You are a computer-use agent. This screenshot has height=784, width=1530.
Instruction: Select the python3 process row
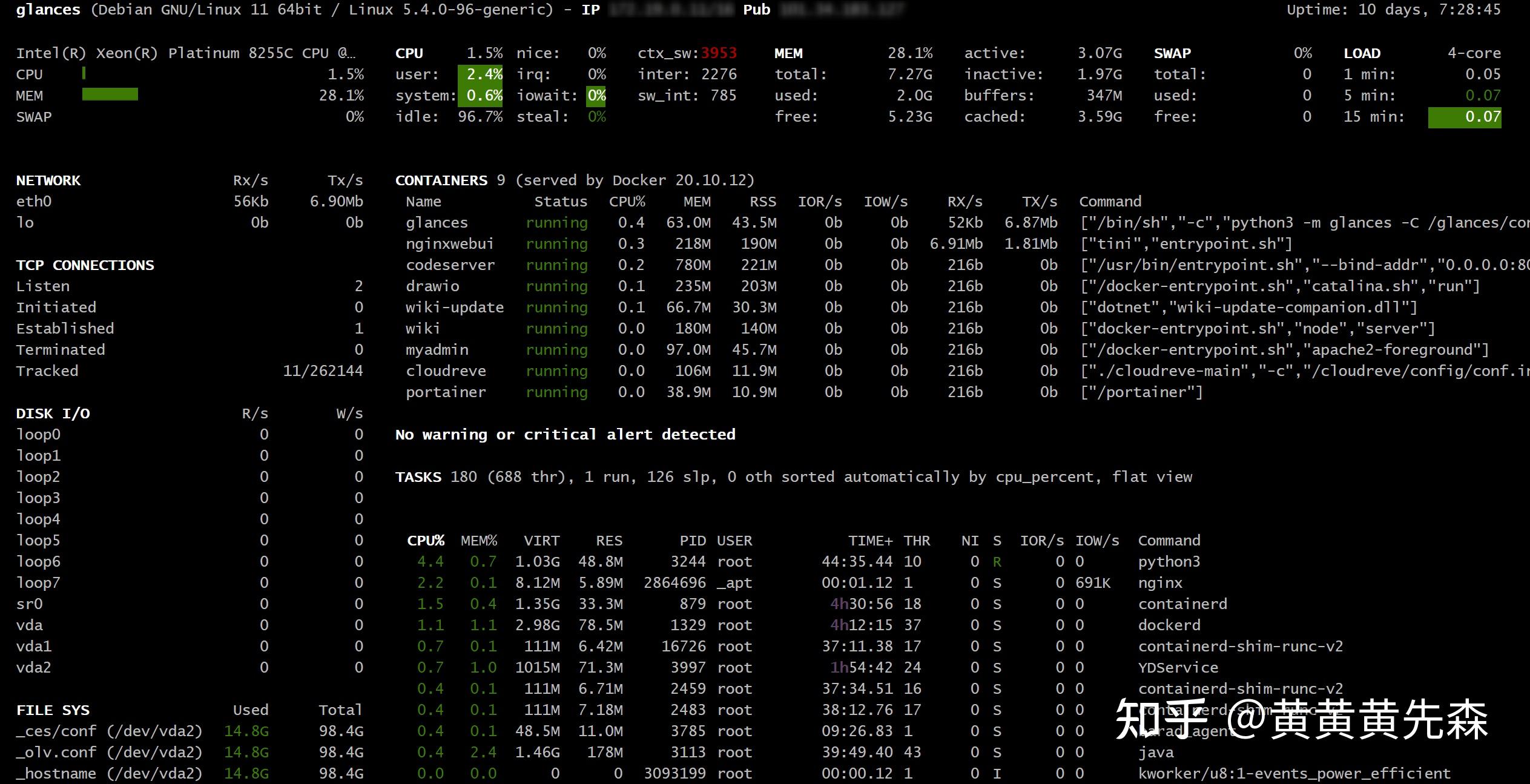tap(1169, 562)
